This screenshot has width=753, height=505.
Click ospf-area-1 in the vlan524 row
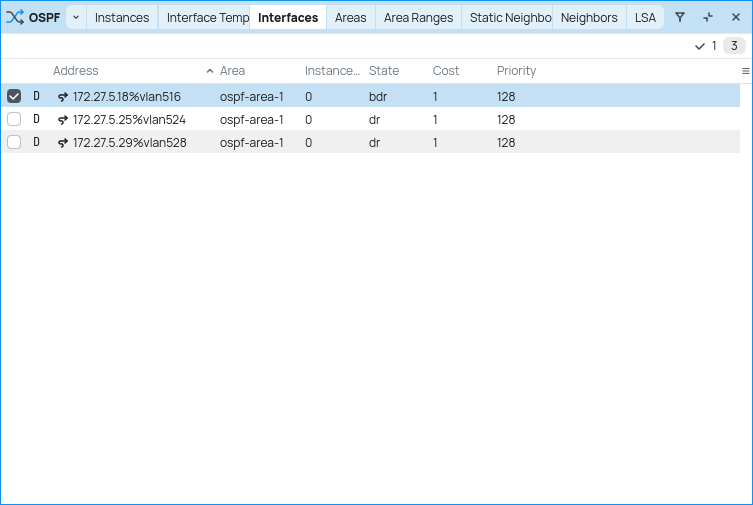(x=252, y=120)
